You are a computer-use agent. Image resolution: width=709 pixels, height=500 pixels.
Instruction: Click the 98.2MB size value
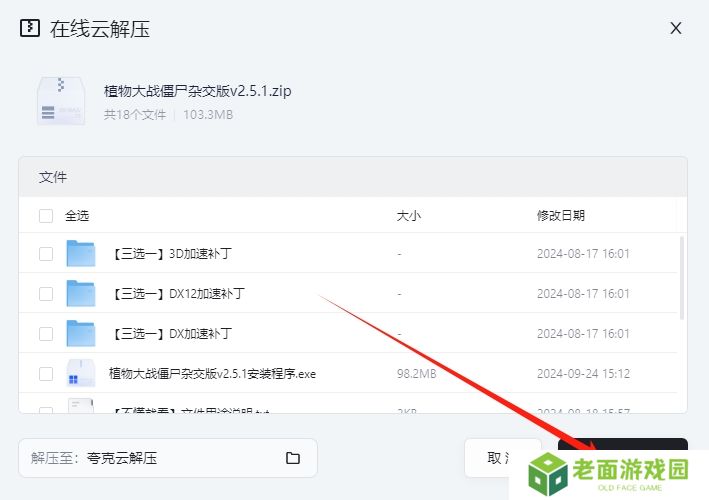(x=416, y=374)
